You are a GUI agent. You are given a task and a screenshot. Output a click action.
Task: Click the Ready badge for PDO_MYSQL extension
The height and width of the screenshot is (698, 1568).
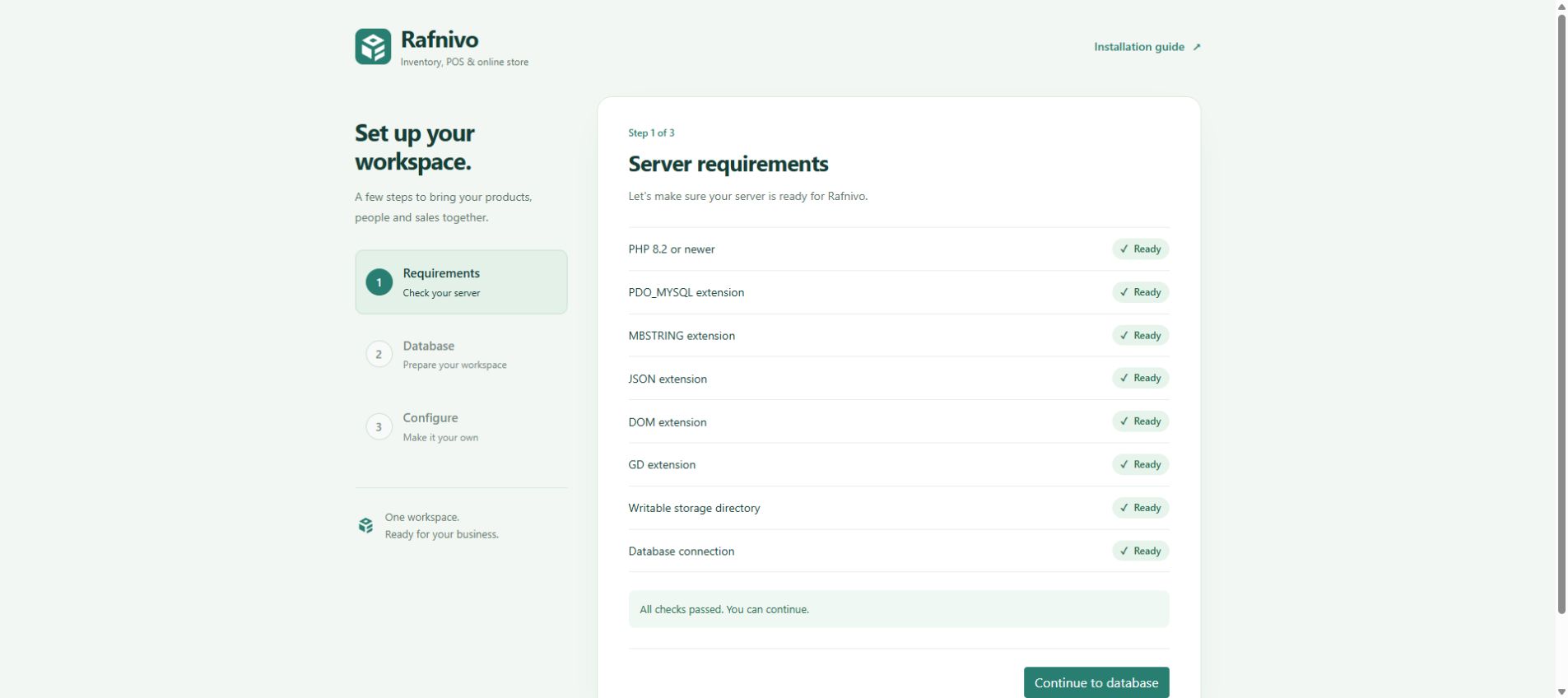click(1140, 292)
